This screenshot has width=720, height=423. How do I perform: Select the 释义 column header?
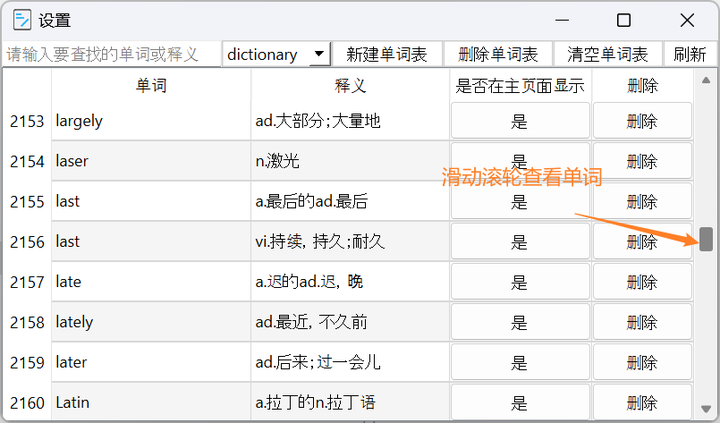pos(350,86)
